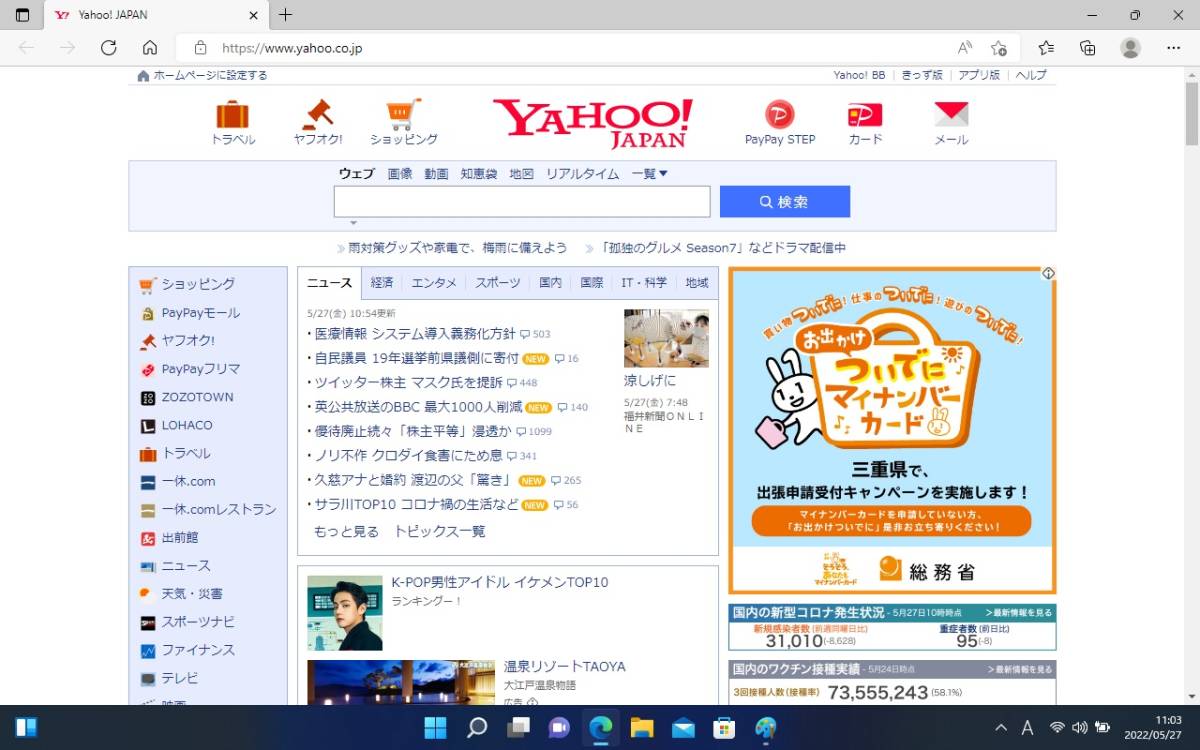The width and height of the screenshot is (1200, 750).
Task: Open File Explorer from taskbar
Action: 642,727
